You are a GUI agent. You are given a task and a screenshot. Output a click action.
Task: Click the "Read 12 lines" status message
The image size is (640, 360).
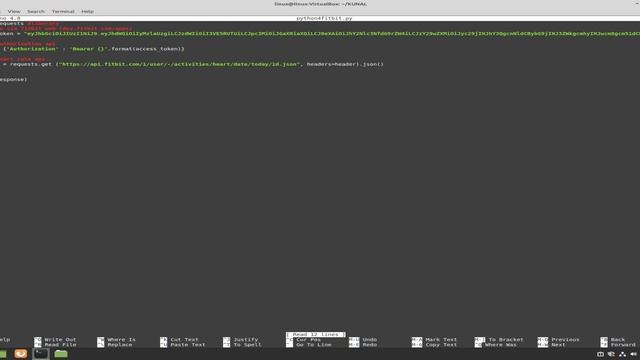(316, 334)
